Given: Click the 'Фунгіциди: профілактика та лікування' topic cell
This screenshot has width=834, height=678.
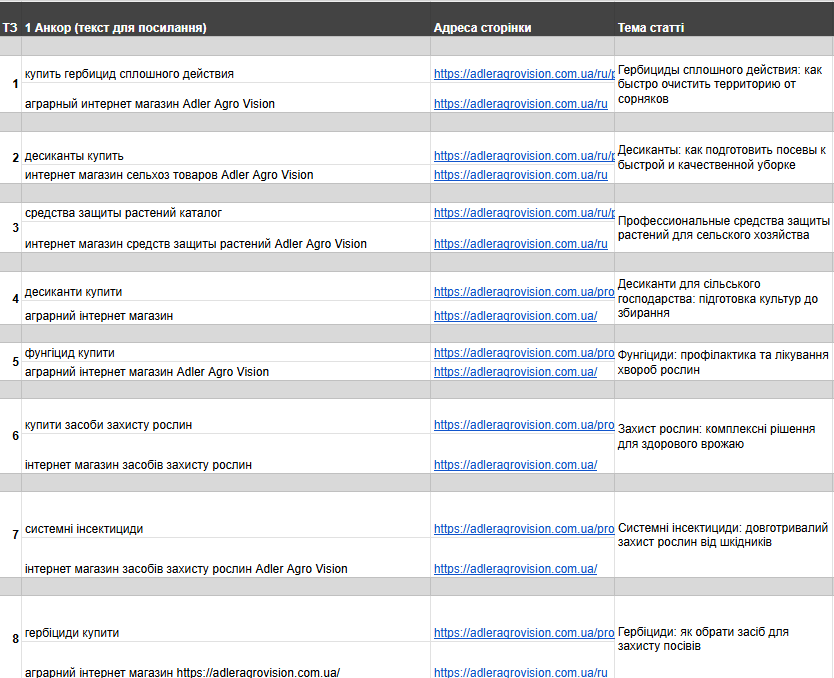Looking at the screenshot, I should (x=722, y=362).
